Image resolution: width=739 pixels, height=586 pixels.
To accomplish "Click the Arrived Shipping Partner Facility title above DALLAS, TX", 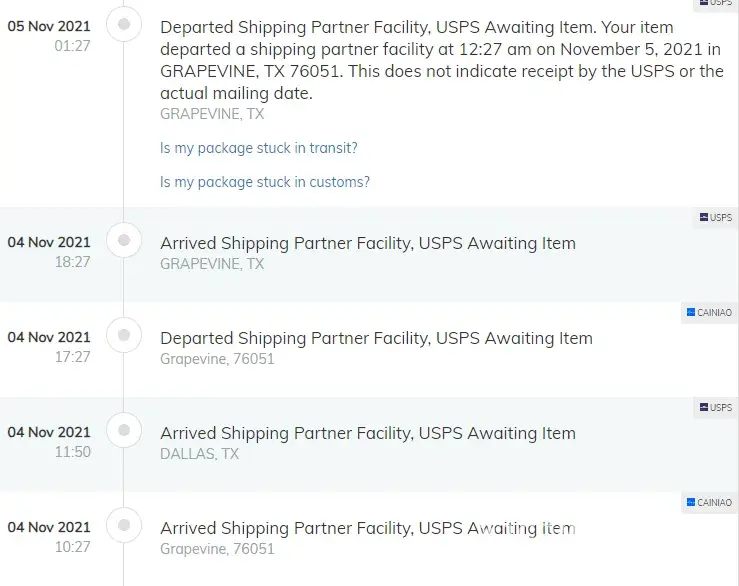I will pos(368,433).
